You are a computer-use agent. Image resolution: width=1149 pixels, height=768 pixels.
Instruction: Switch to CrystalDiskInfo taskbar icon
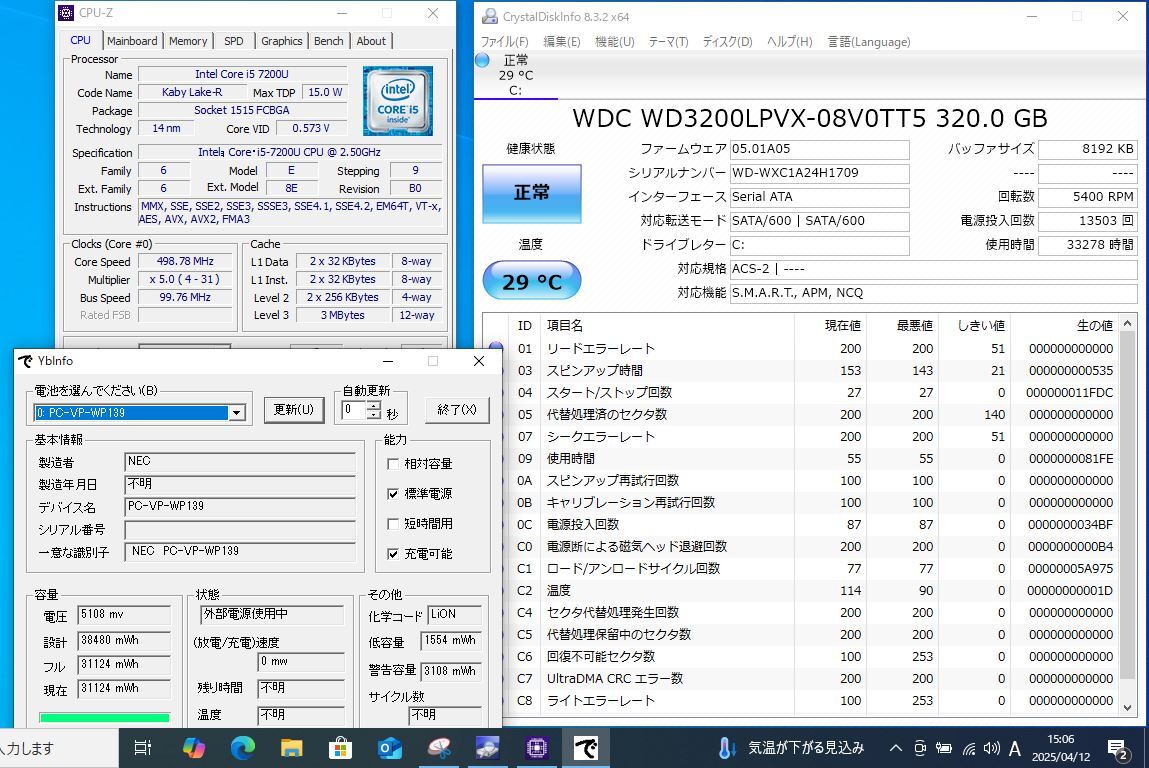point(487,747)
